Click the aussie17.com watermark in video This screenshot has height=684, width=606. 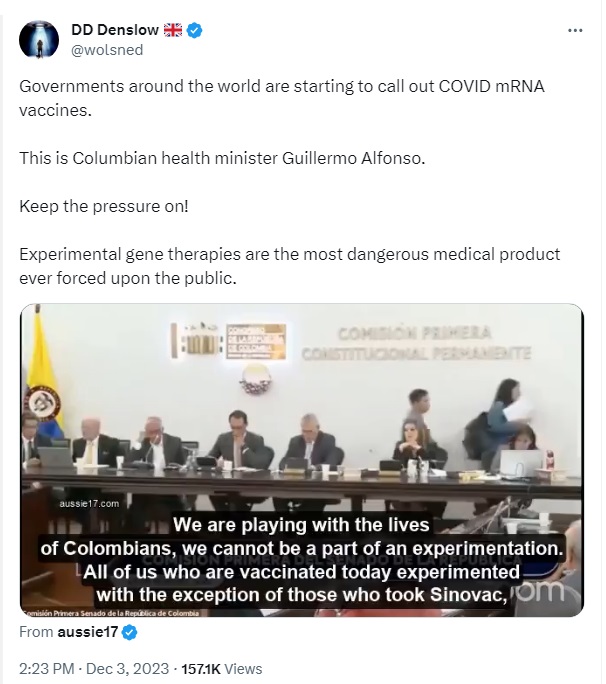coord(89,503)
